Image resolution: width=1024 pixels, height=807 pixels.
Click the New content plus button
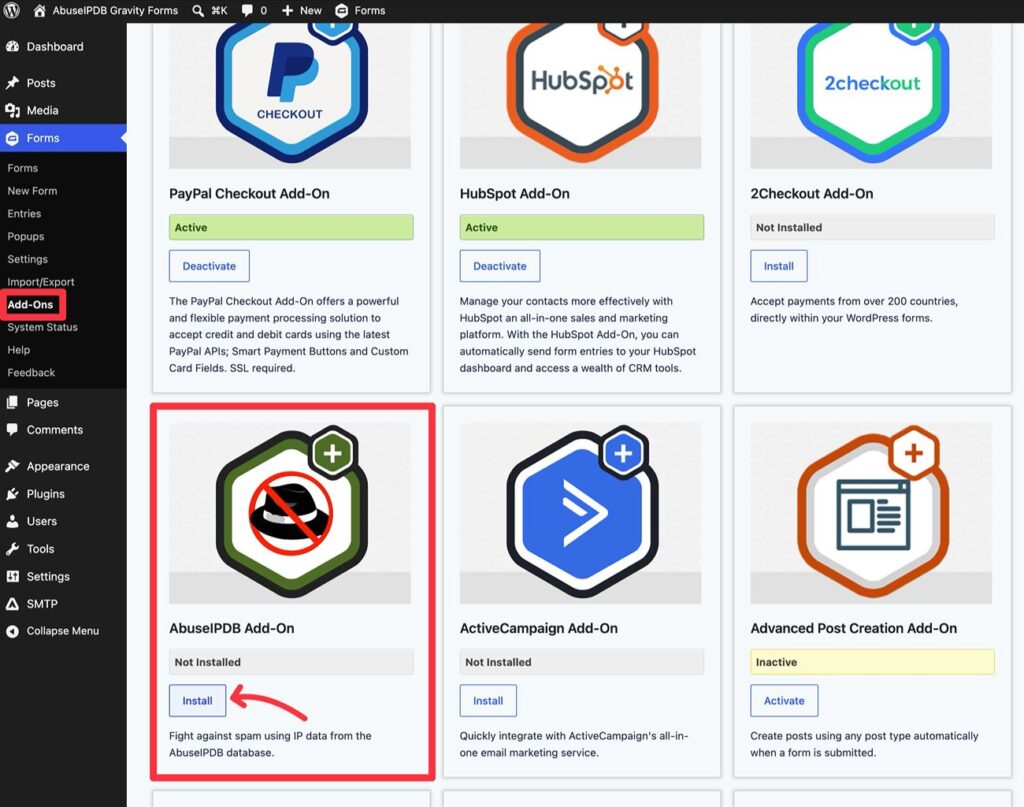tap(302, 10)
